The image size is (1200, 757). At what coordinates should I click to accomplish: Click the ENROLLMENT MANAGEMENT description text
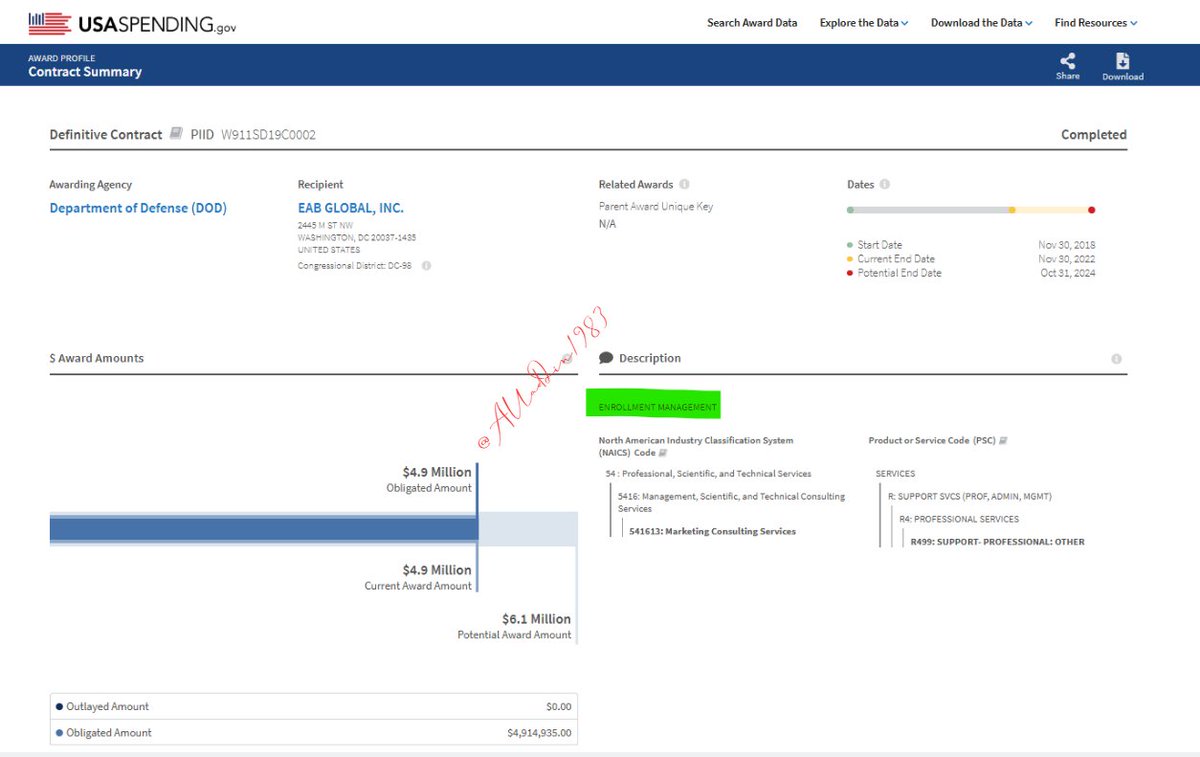point(658,407)
